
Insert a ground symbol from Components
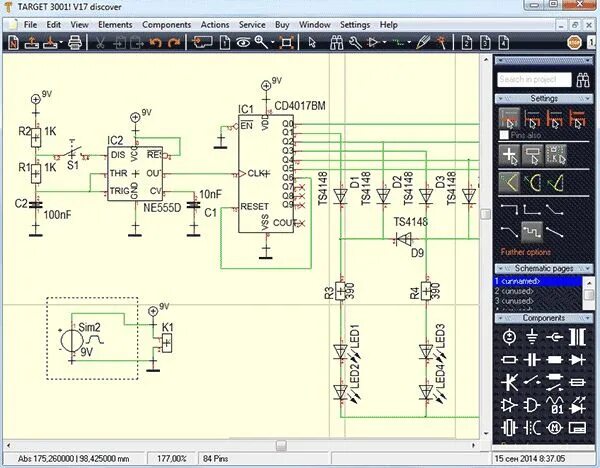[x=530, y=337]
